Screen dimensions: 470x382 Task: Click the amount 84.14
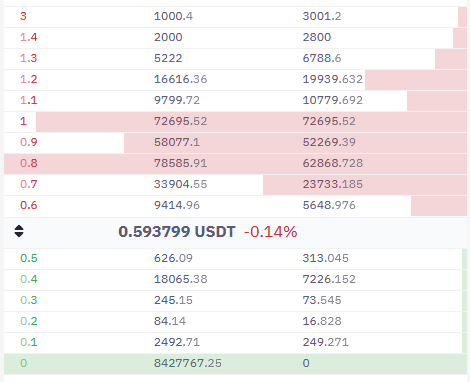point(170,321)
